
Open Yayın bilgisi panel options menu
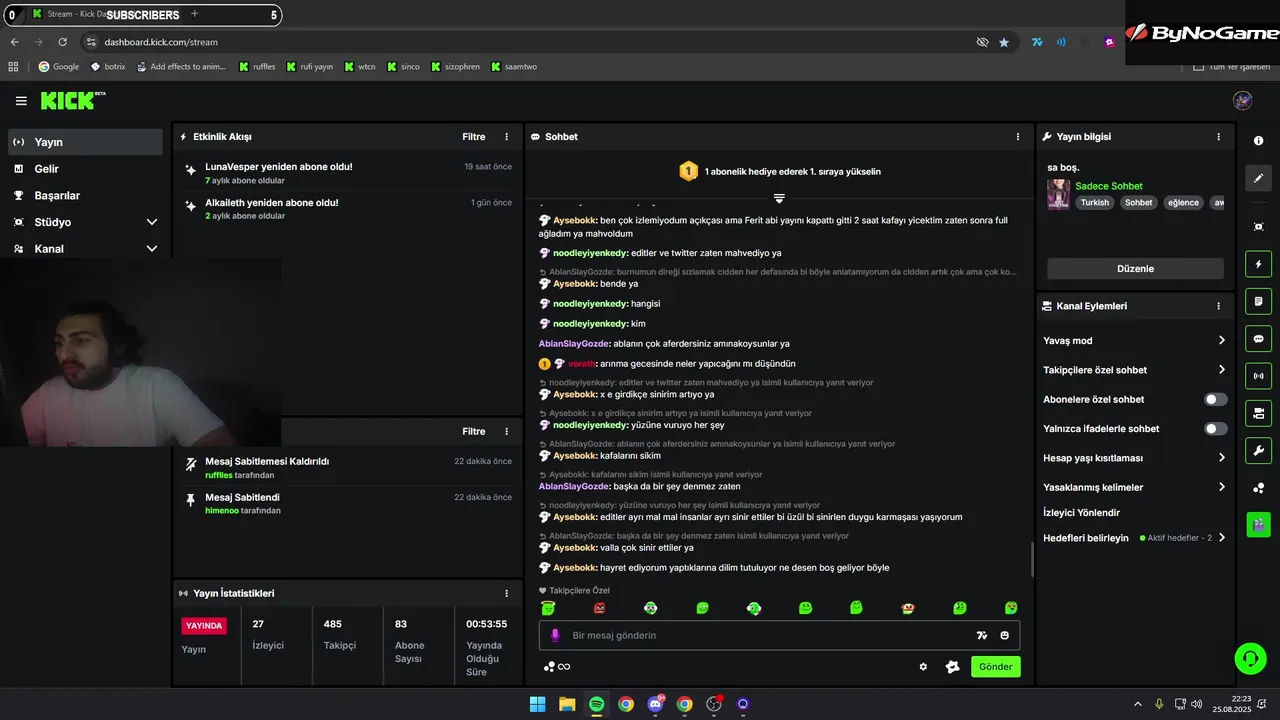[x=1218, y=137]
